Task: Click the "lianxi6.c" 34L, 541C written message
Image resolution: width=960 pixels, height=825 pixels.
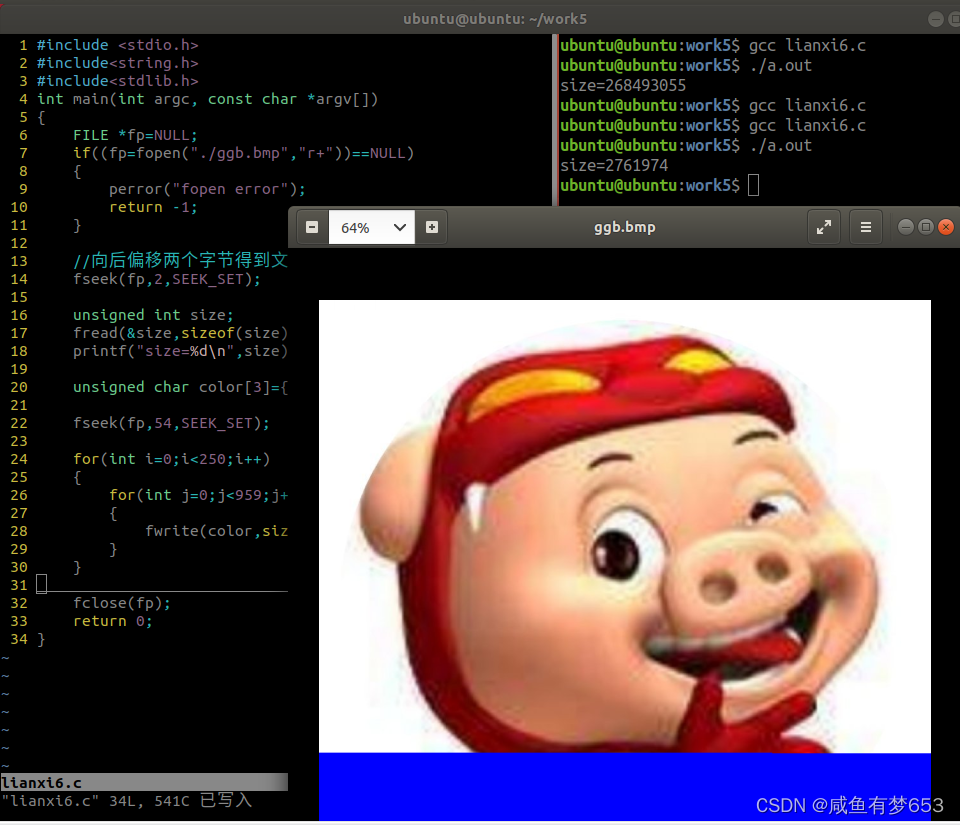Action: pos(126,801)
